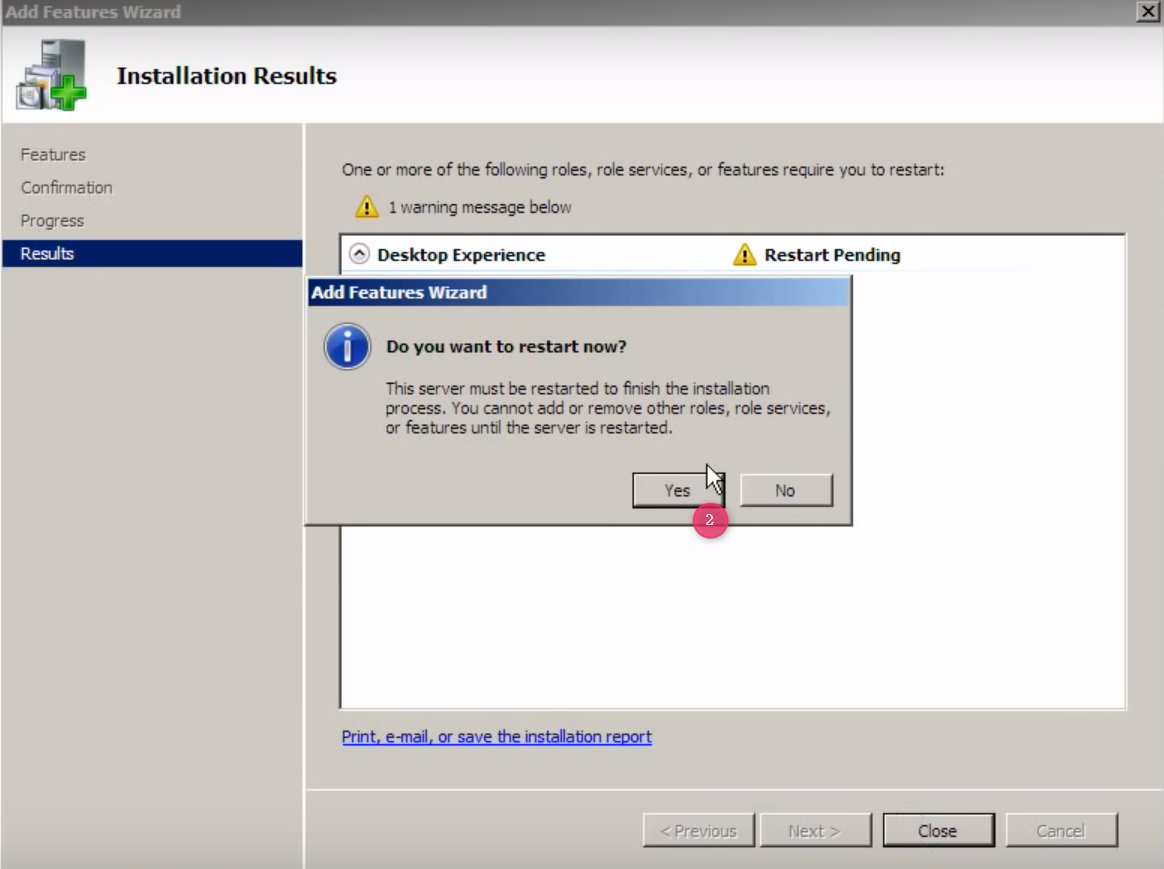Collapse the Desktop Experience entry
Screen dimensions: 1164x869
click(359, 255)
